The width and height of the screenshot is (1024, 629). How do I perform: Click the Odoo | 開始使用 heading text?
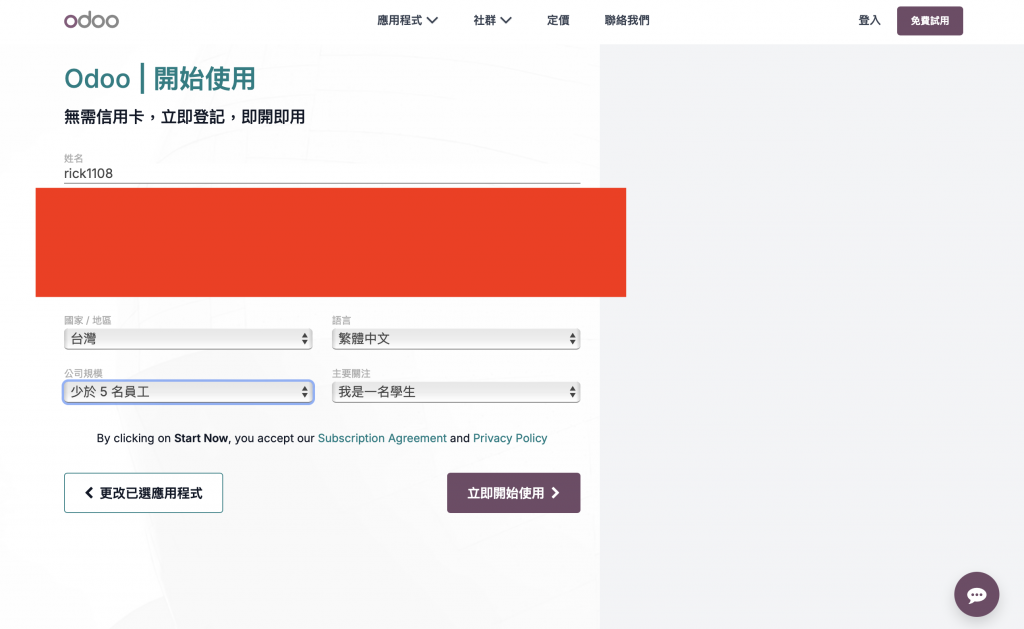tap(159, 79)
